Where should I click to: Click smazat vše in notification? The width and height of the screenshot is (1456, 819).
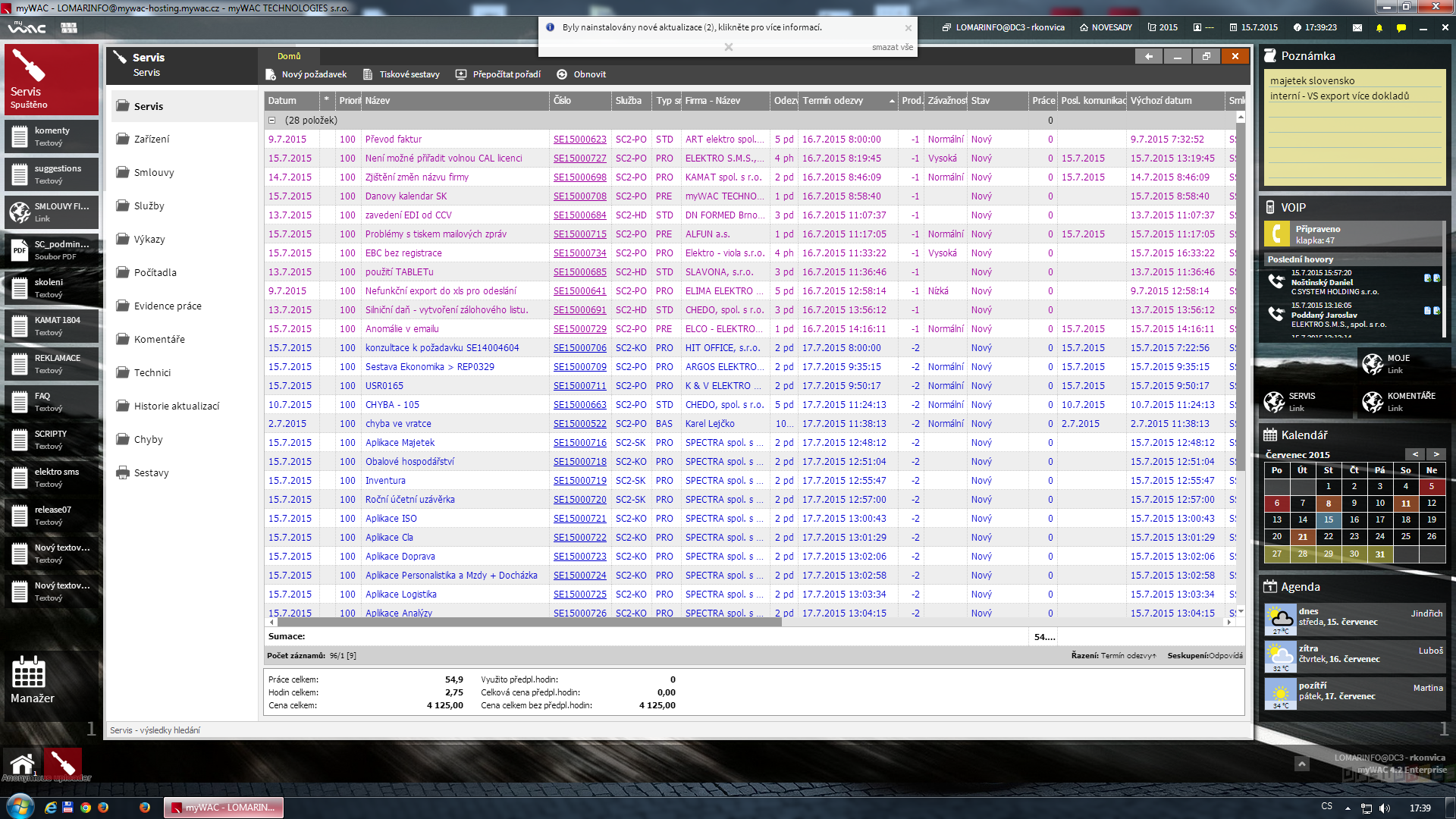click(x=892, y=47)
